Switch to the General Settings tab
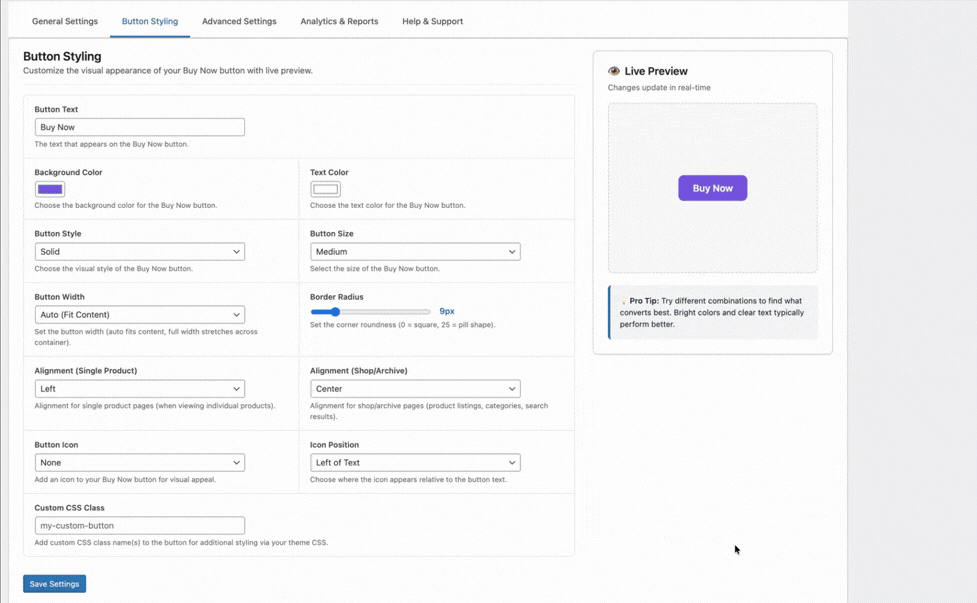Screen dimensions: 977x603 (x=64, y=20)
